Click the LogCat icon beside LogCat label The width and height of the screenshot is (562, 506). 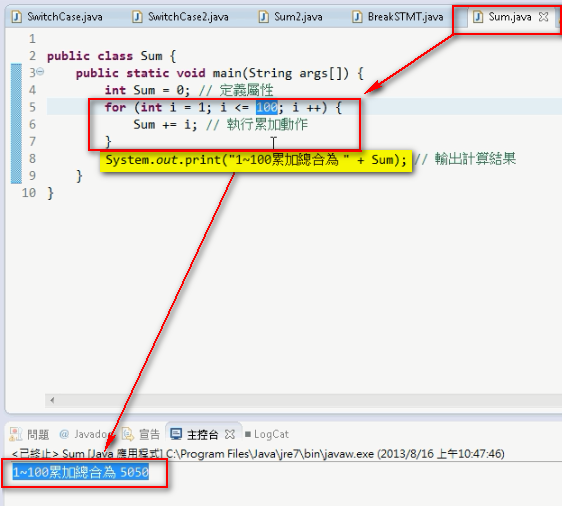click(248, 434)
